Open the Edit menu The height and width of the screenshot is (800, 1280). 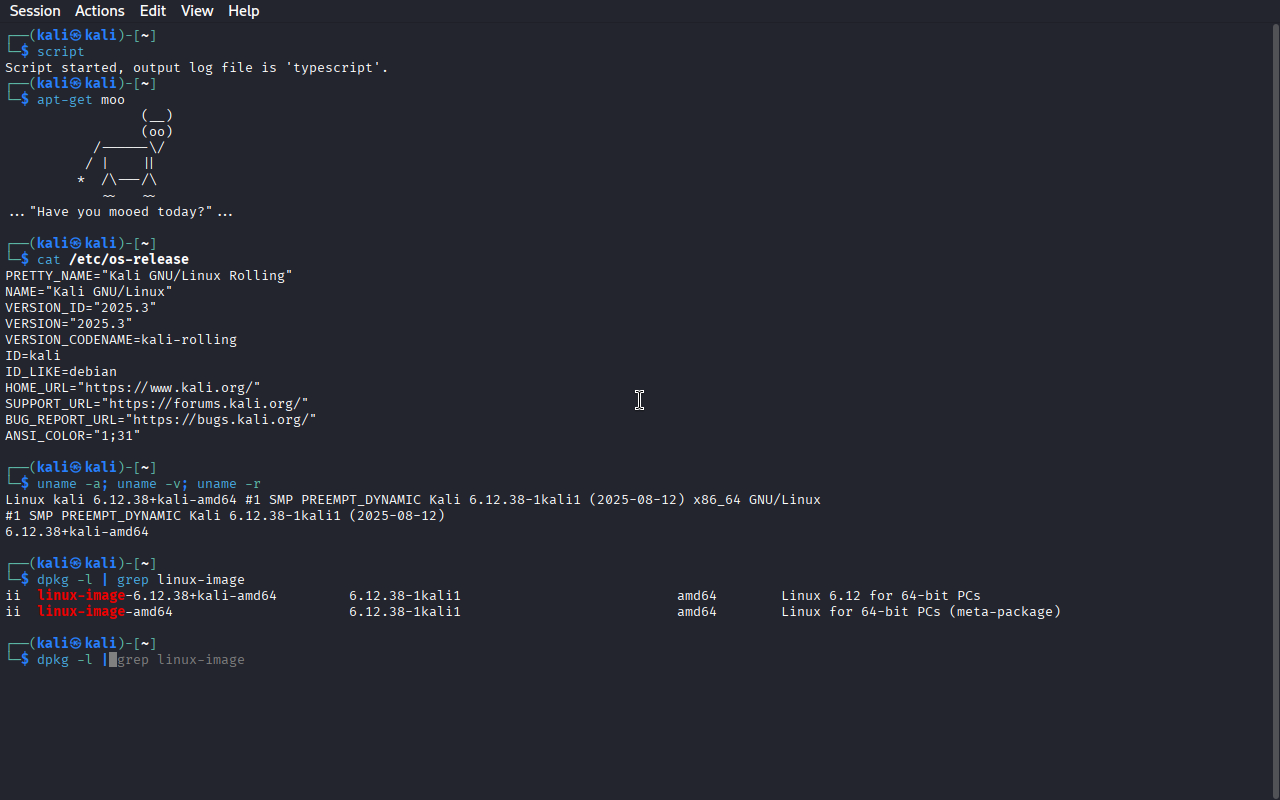(153, 11)
